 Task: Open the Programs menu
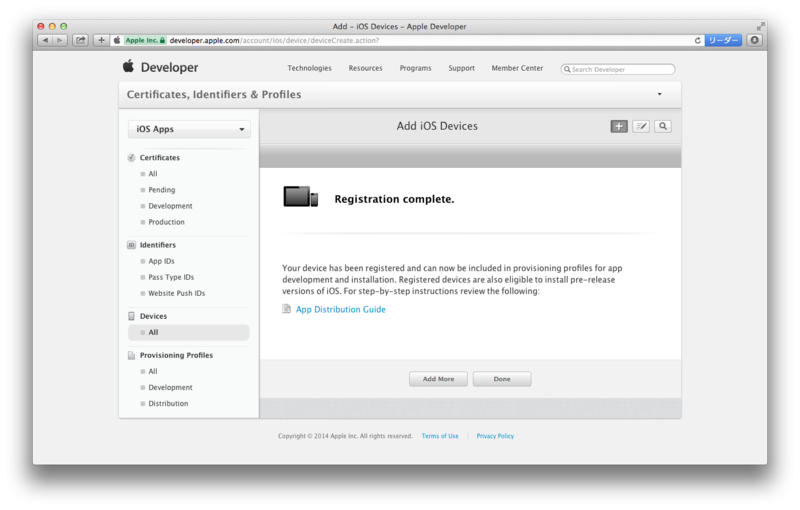click(415, 68)
